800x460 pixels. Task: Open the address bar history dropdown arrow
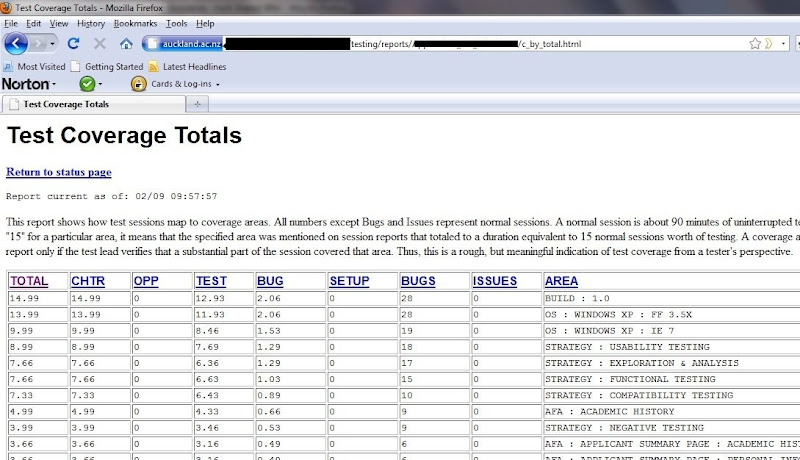click(x=783, y=44)
